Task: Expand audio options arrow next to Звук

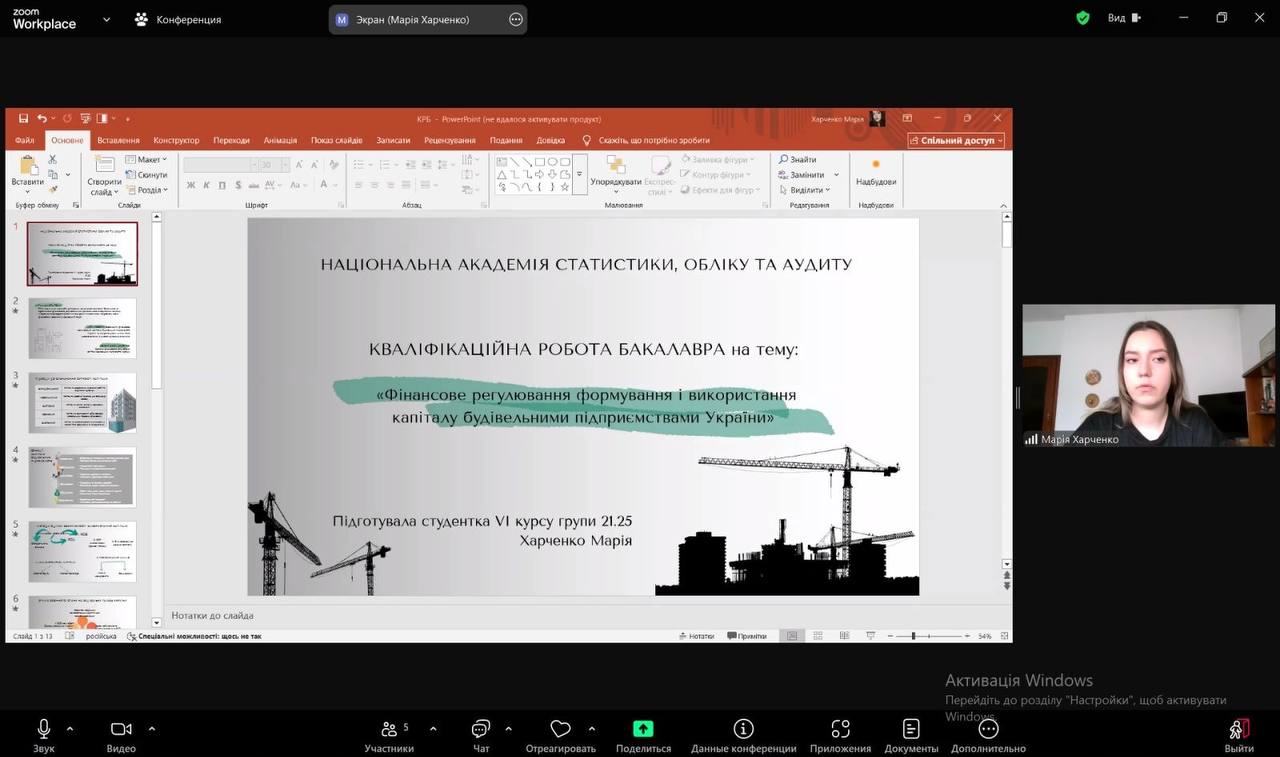Action: click(x=70, y=728)
